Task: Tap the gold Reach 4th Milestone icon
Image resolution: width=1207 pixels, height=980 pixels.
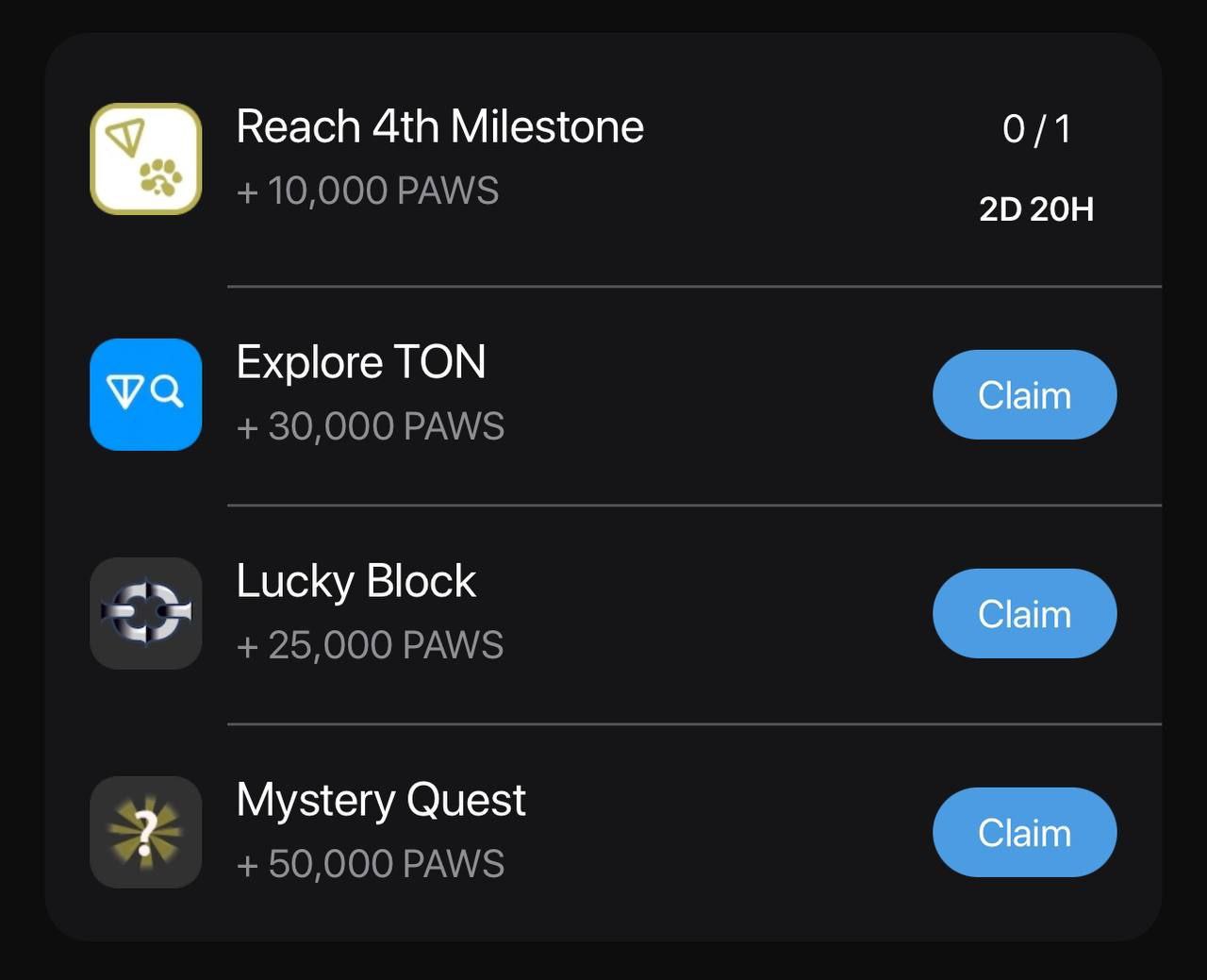Action: click(x=146, y=158)
